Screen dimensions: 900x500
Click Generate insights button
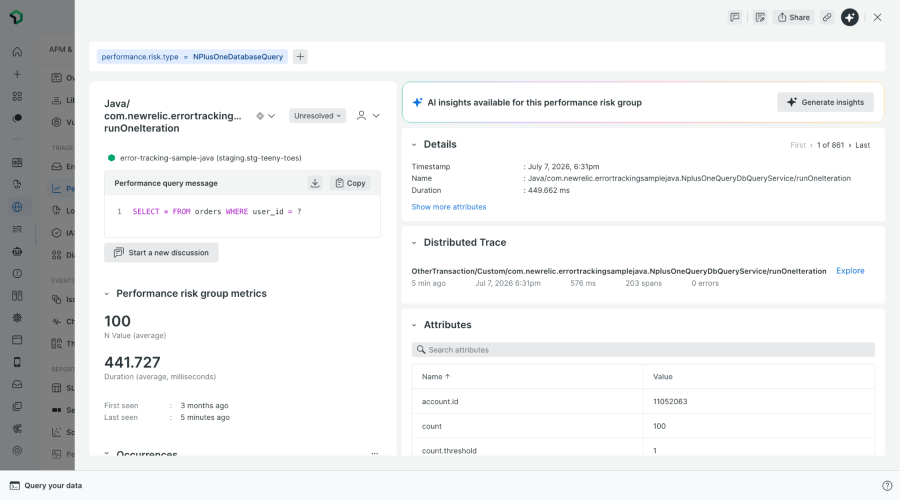pyautogui.click(x=825, y=102)
